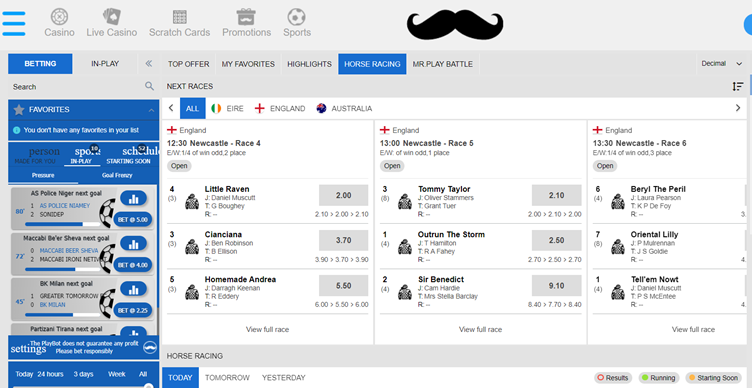Open TOP OFFER tab
The width and height of the screenshot is (752, 388).
[188, 64]
